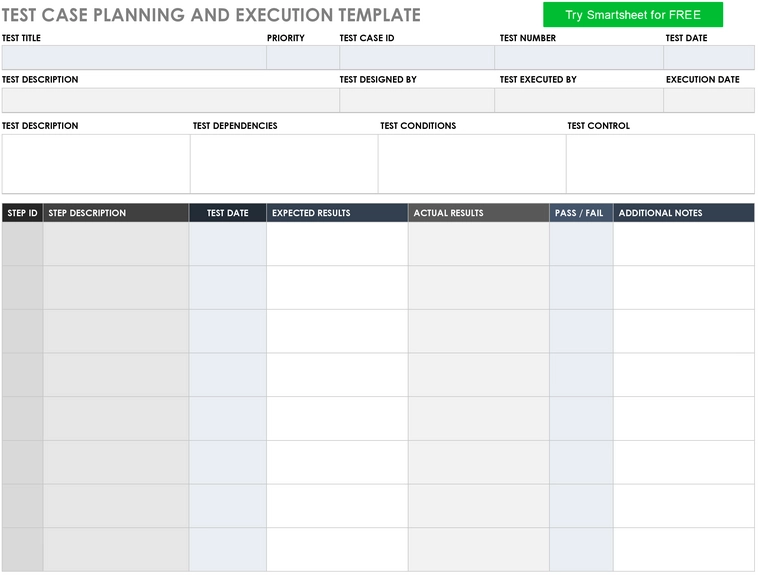758x575 pixels.
Task: Click the TEST EXECUTED BY label
Action: [538, 79]
